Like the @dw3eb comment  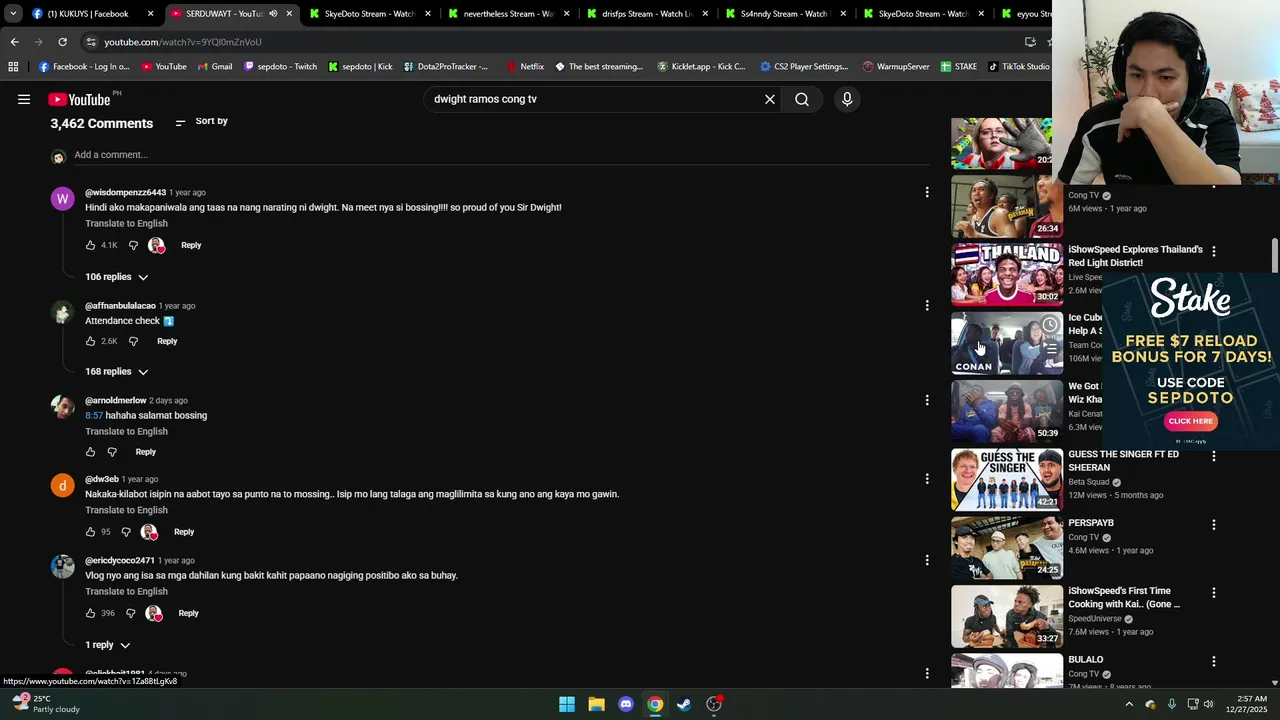coord(91,532)
